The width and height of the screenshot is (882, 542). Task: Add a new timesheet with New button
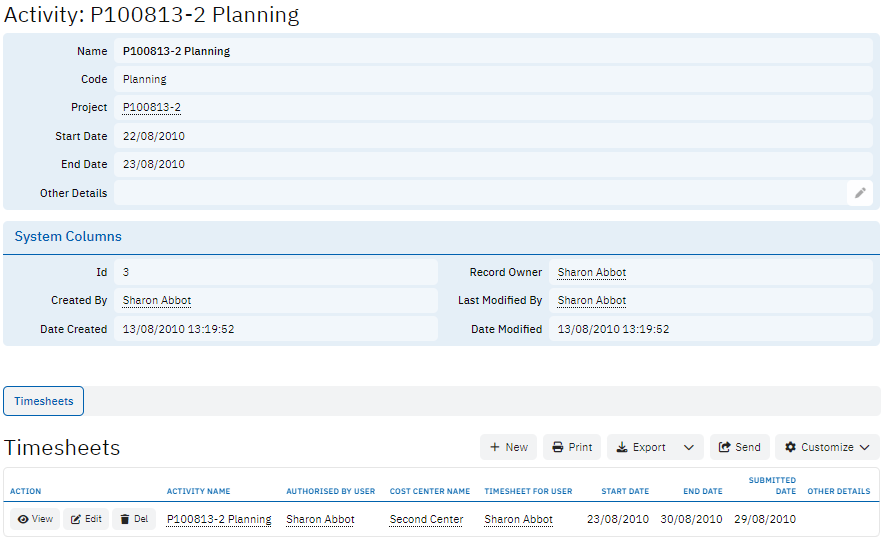point(508,447)
